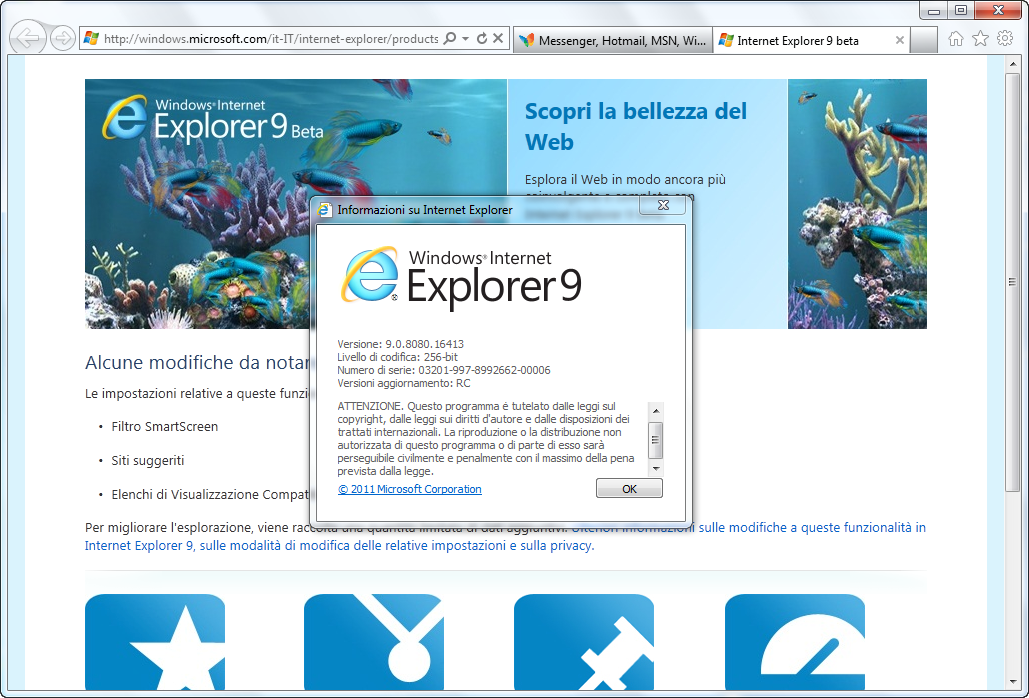Viewport: 1029px width, 698px height.
Task: Open the Home page icon
Action: point(956,39)
